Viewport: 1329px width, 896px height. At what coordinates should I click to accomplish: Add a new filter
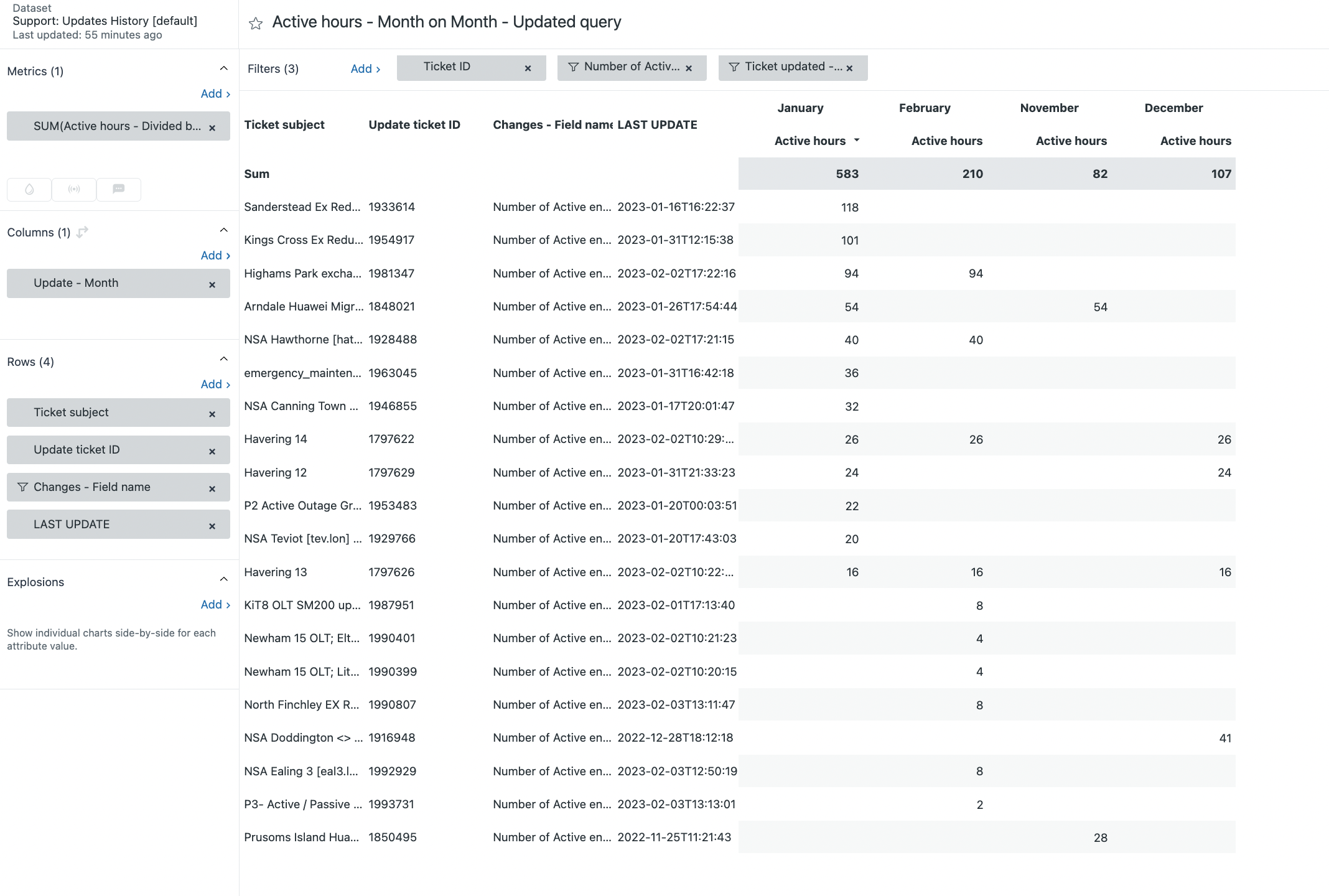[x=365, y=69]
